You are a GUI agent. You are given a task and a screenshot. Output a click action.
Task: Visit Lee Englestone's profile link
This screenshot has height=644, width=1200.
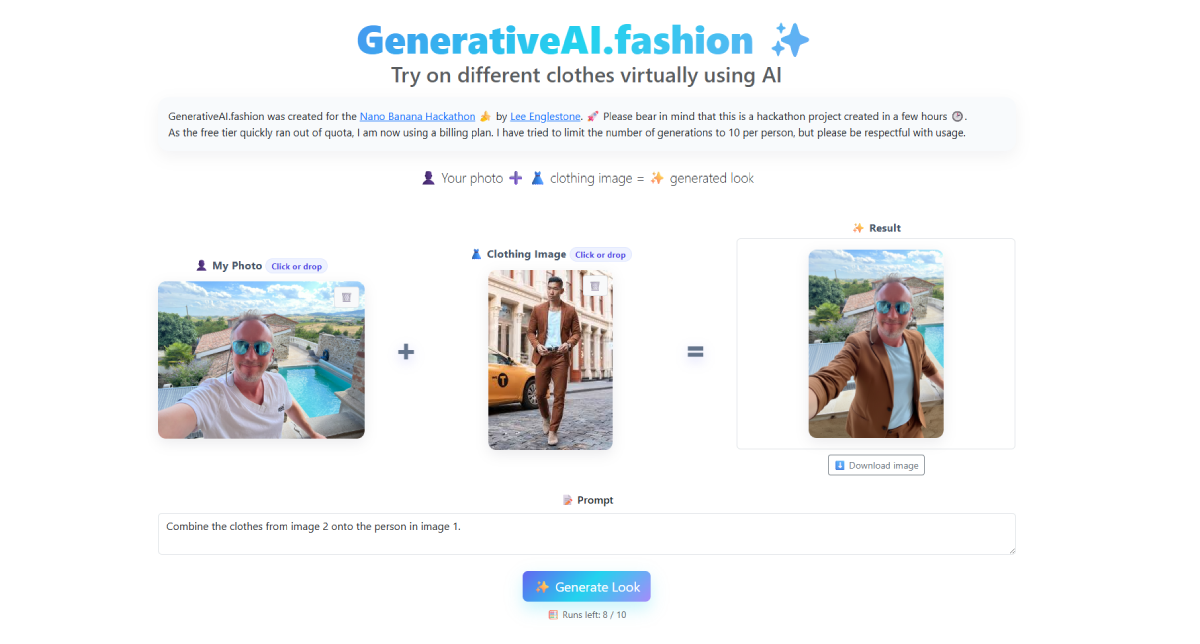546,116
